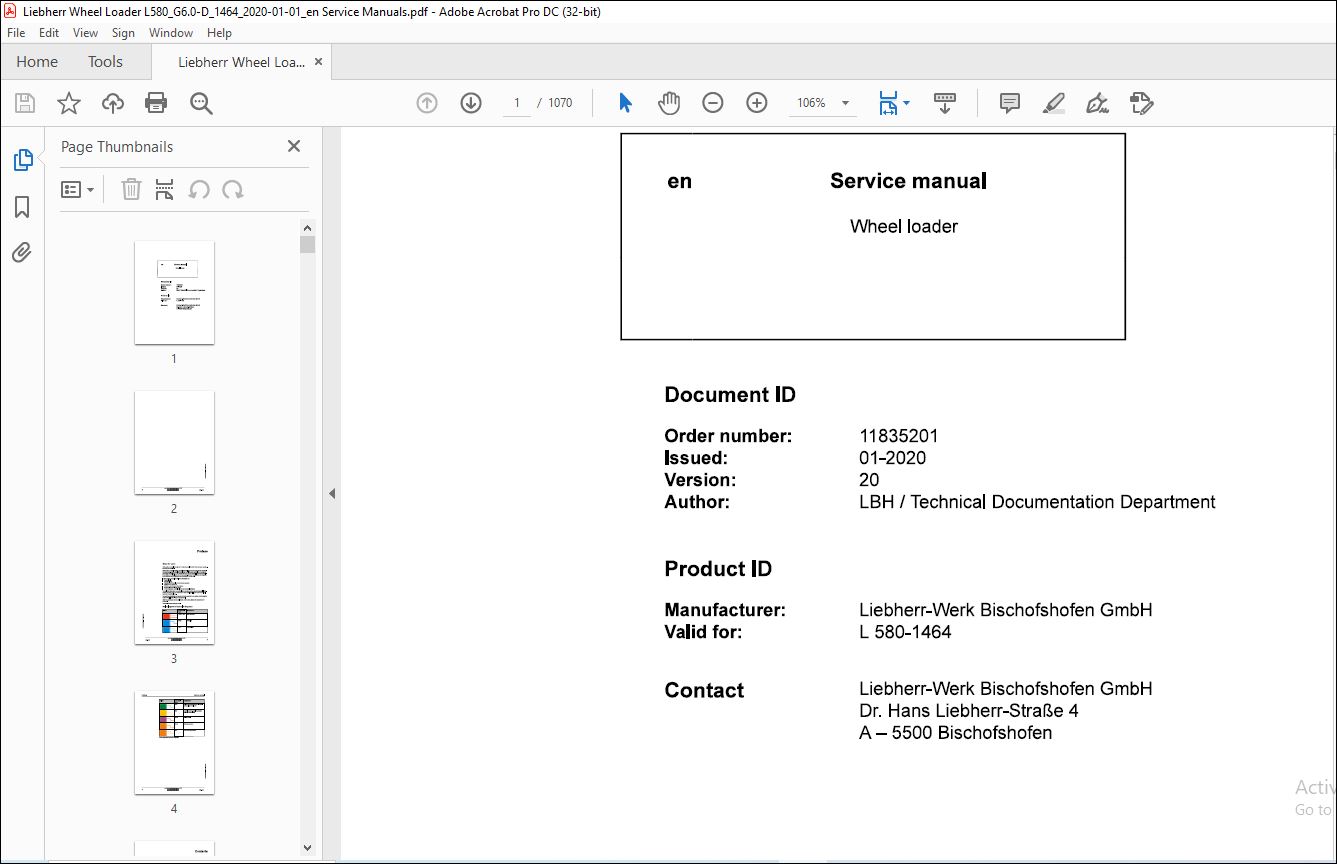Screen dimensions: 1337x864
Task: Click the Save file icon
Action: tap(25, 103)
